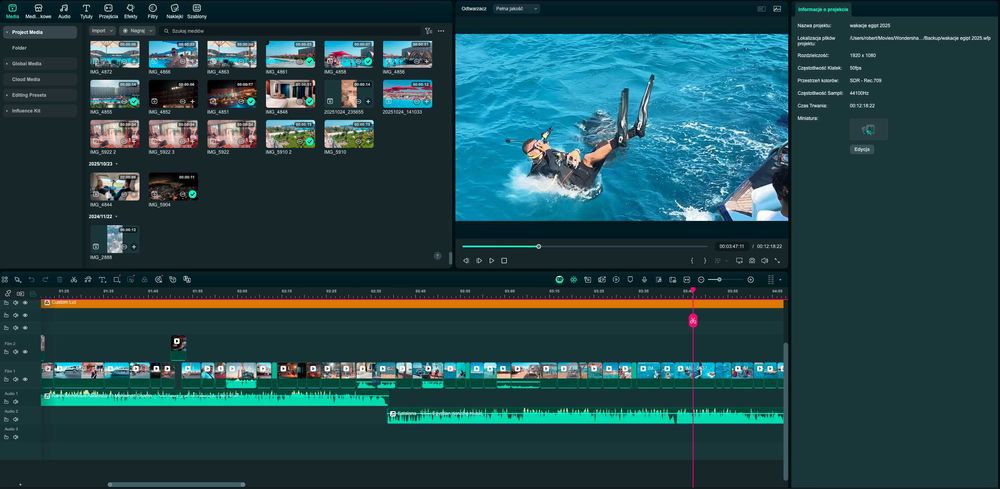
Task: Select Cloud Media in the sidebar
Action: tap(38, 80)
